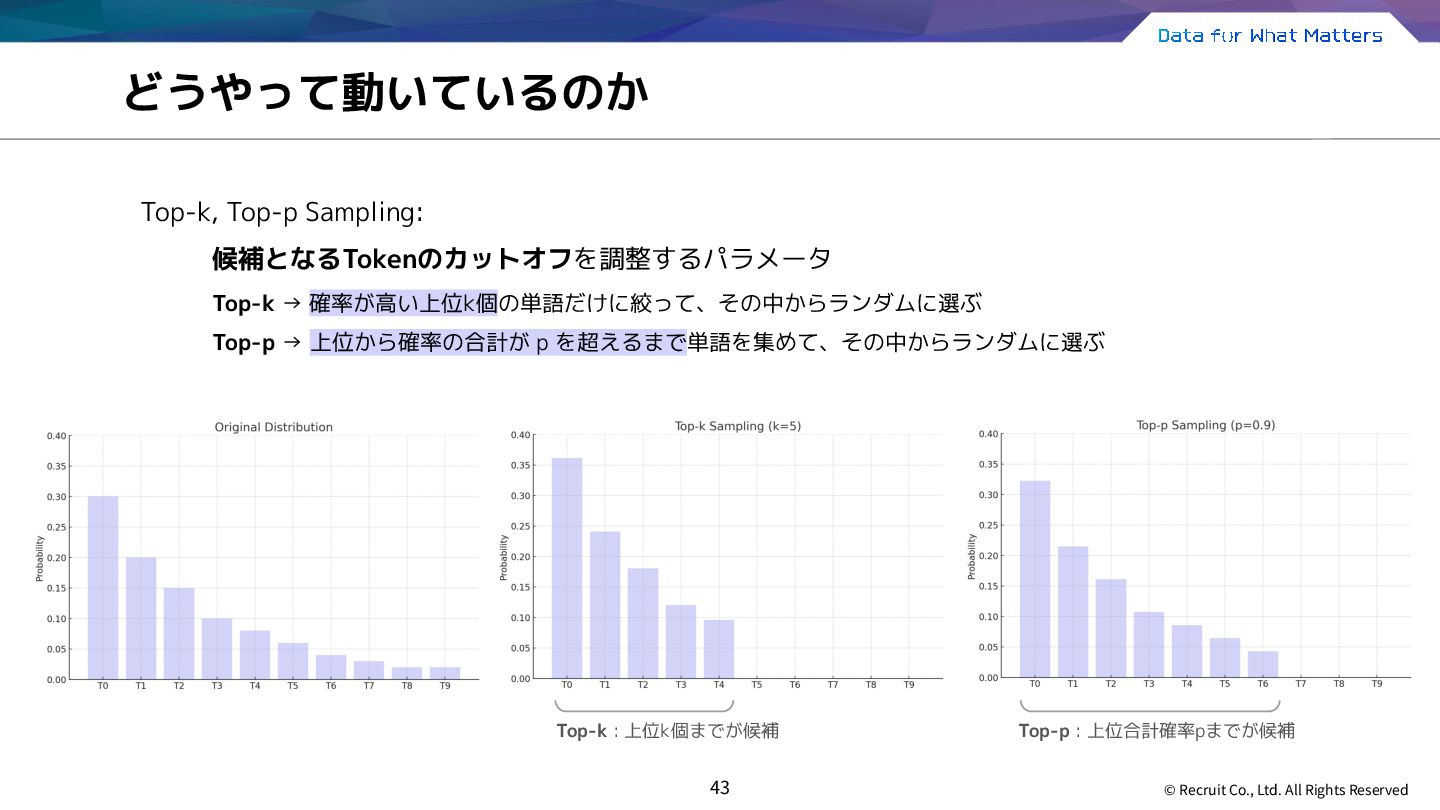The width and height of the screenshot is (1440, 810).
Task: Click the slide title どうやって動いているのか
Action: click(x=385, y=93)
